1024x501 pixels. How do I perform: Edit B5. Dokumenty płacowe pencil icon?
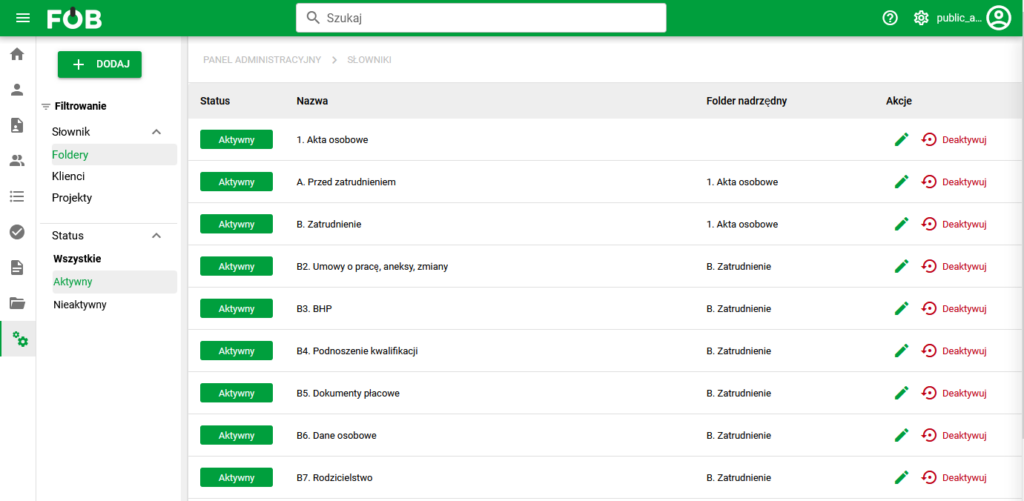[x=901, y=393]
